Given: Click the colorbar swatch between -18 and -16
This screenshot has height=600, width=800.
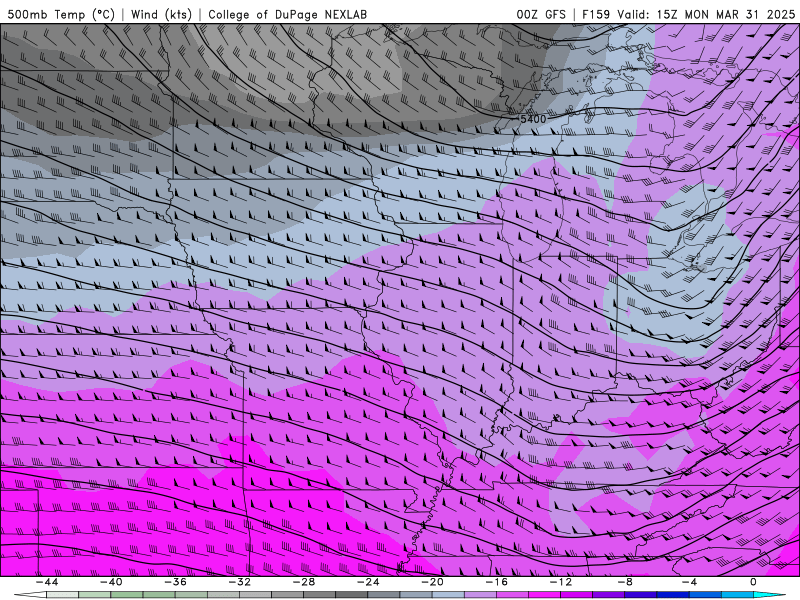Looking at the screenshot, I should (x=480, y=595).
